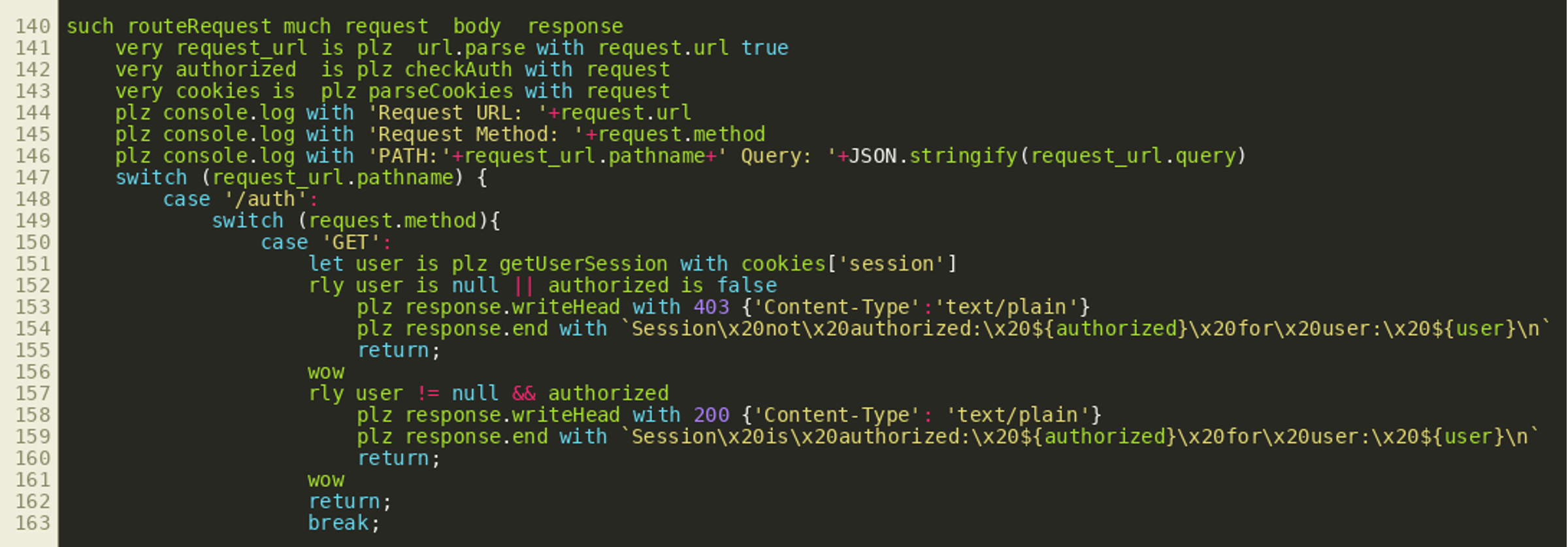Image resolution: width=1568 pixels, height=547 pixels.
Task: Click the break statement on line 163
Action: 338,523
